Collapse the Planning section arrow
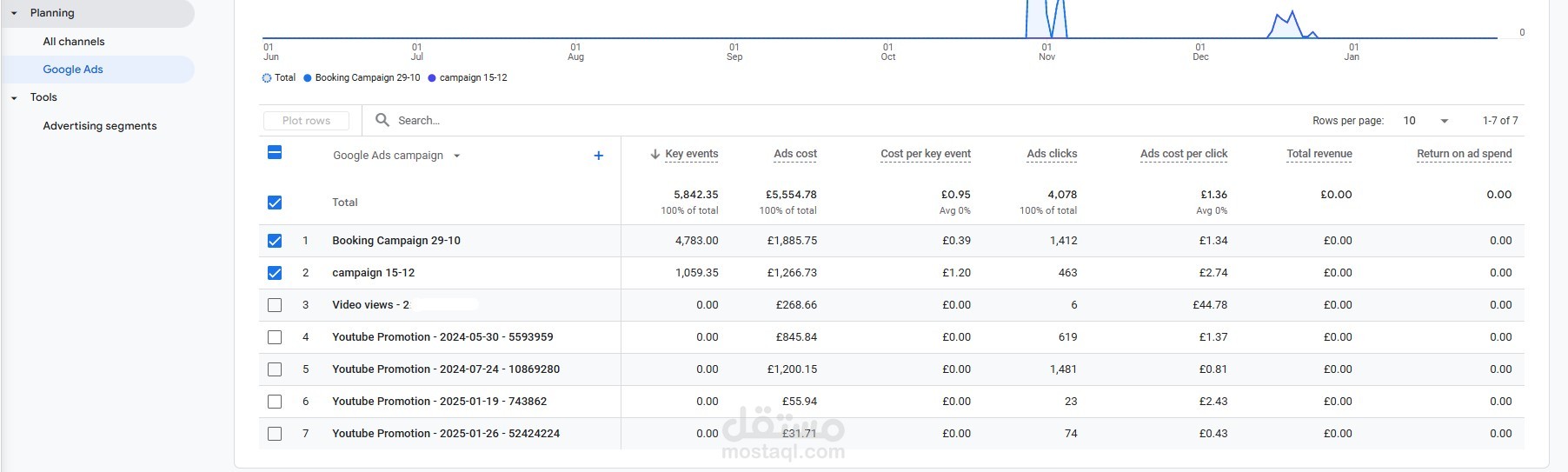1568x472 pixels. tap(14, 13)
